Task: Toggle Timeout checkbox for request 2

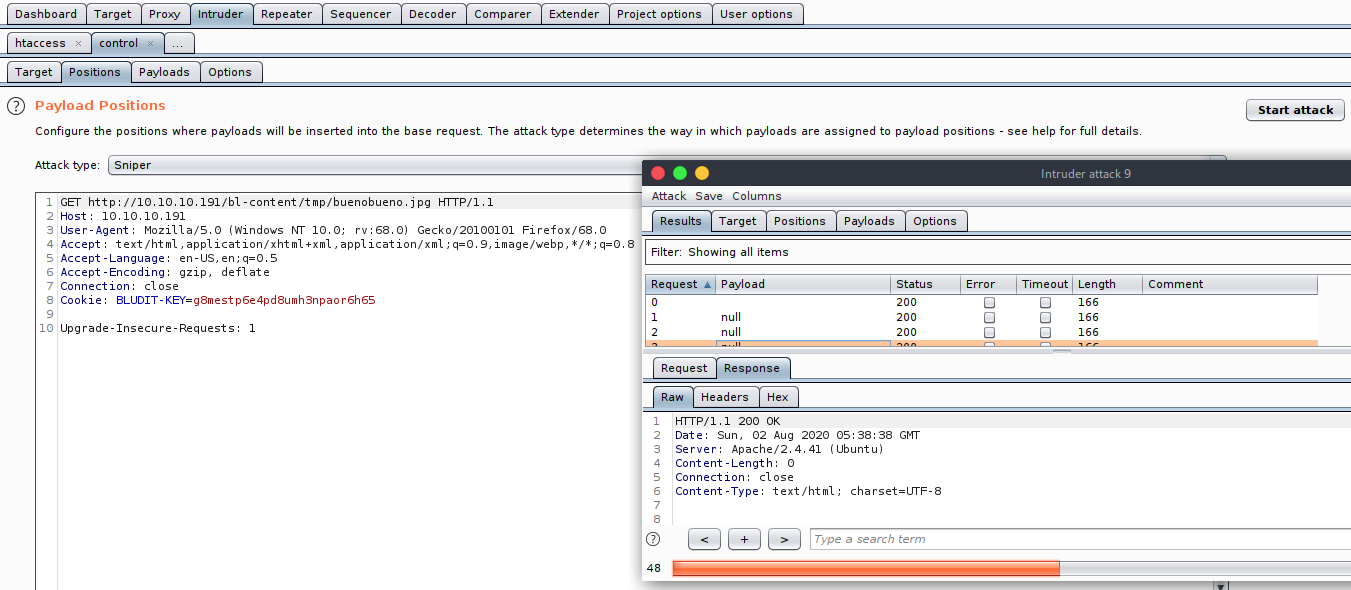Action: click(x=1045, y=332)
